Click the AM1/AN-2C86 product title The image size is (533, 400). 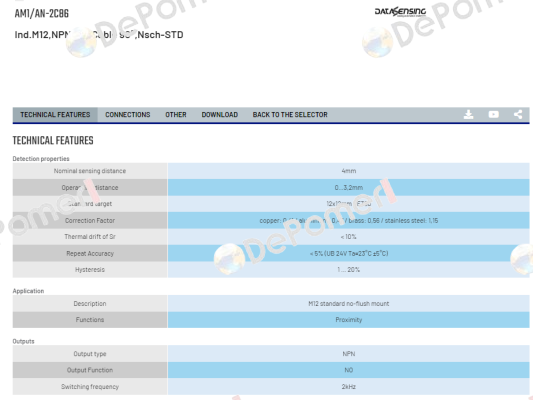click(41, 13)
